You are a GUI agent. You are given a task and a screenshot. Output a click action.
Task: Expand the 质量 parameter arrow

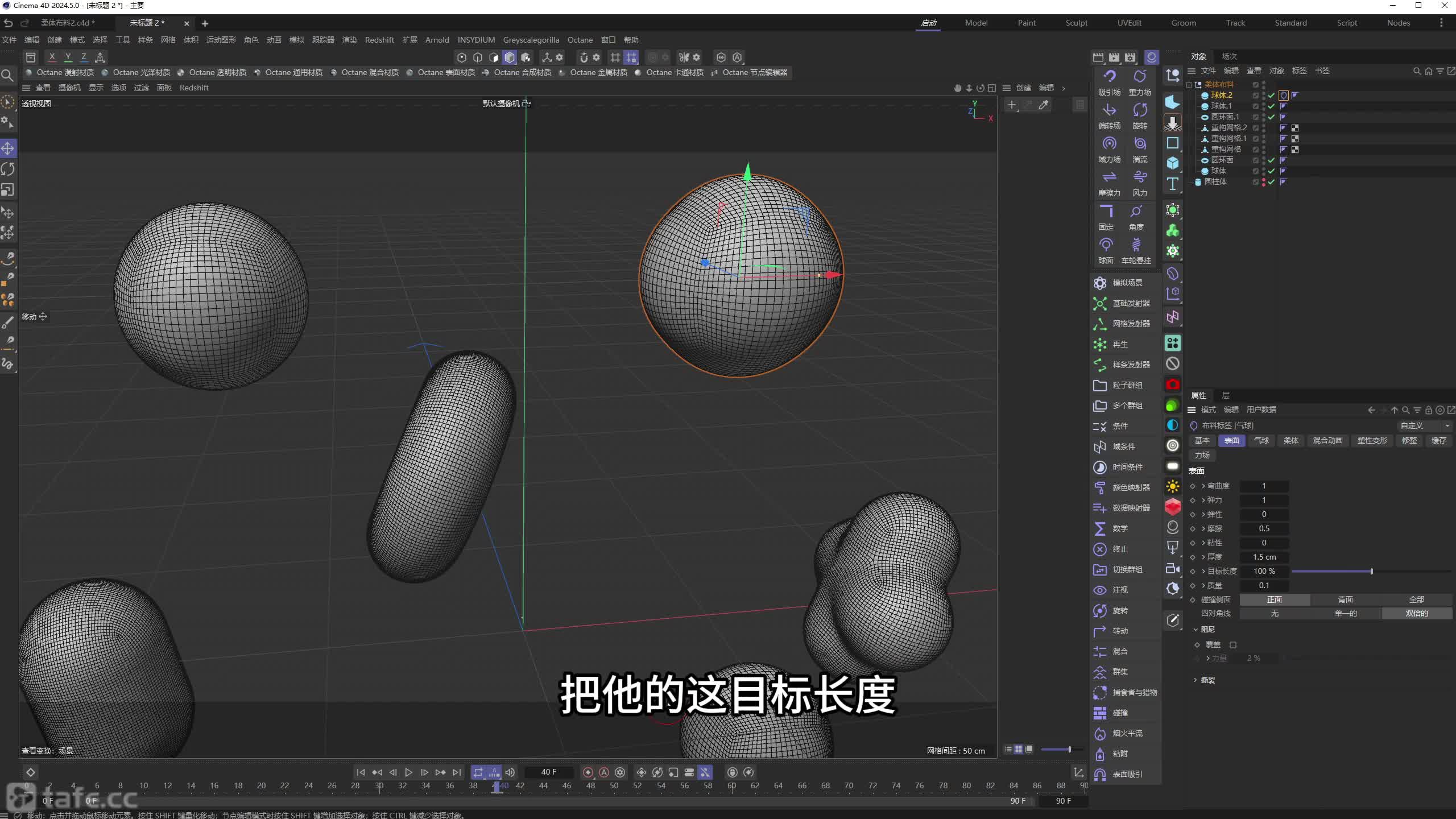[x=1203, y=585]
